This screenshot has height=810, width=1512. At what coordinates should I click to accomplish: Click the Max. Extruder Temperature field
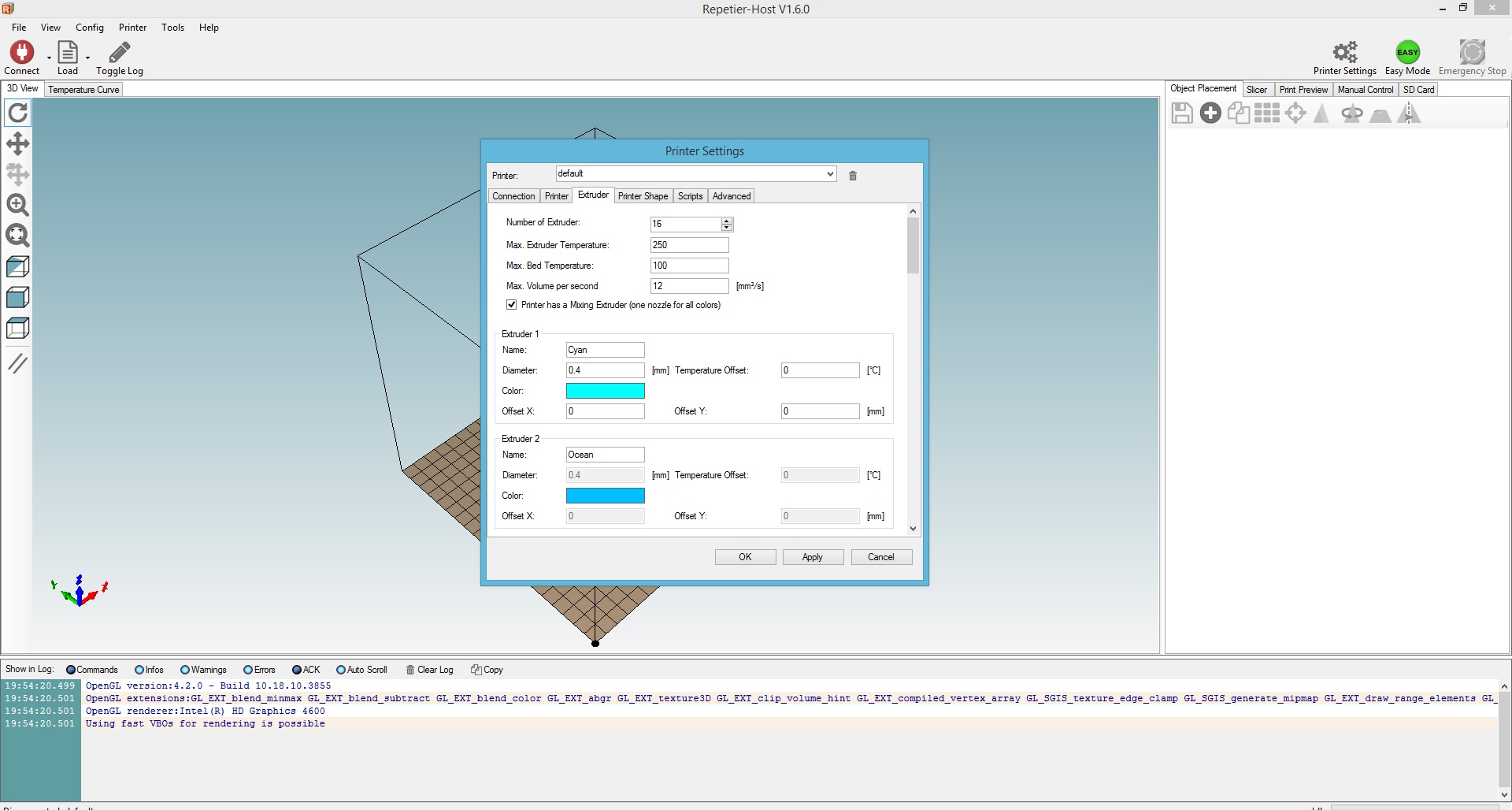689,245
